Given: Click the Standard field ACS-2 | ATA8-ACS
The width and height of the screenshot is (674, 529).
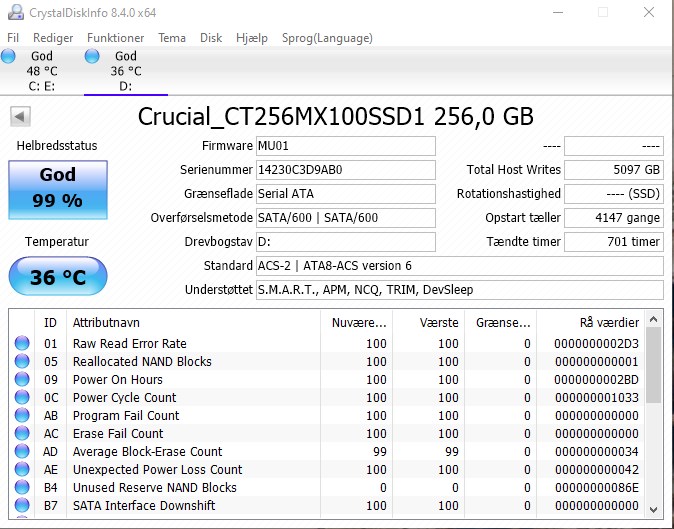Looking at the screenshot, I should (x=460, y=266).
